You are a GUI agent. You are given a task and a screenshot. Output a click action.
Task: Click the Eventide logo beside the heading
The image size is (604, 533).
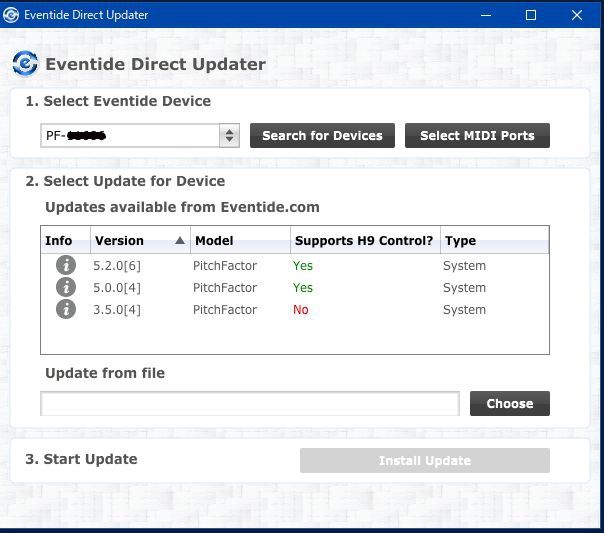pos(25,64)
